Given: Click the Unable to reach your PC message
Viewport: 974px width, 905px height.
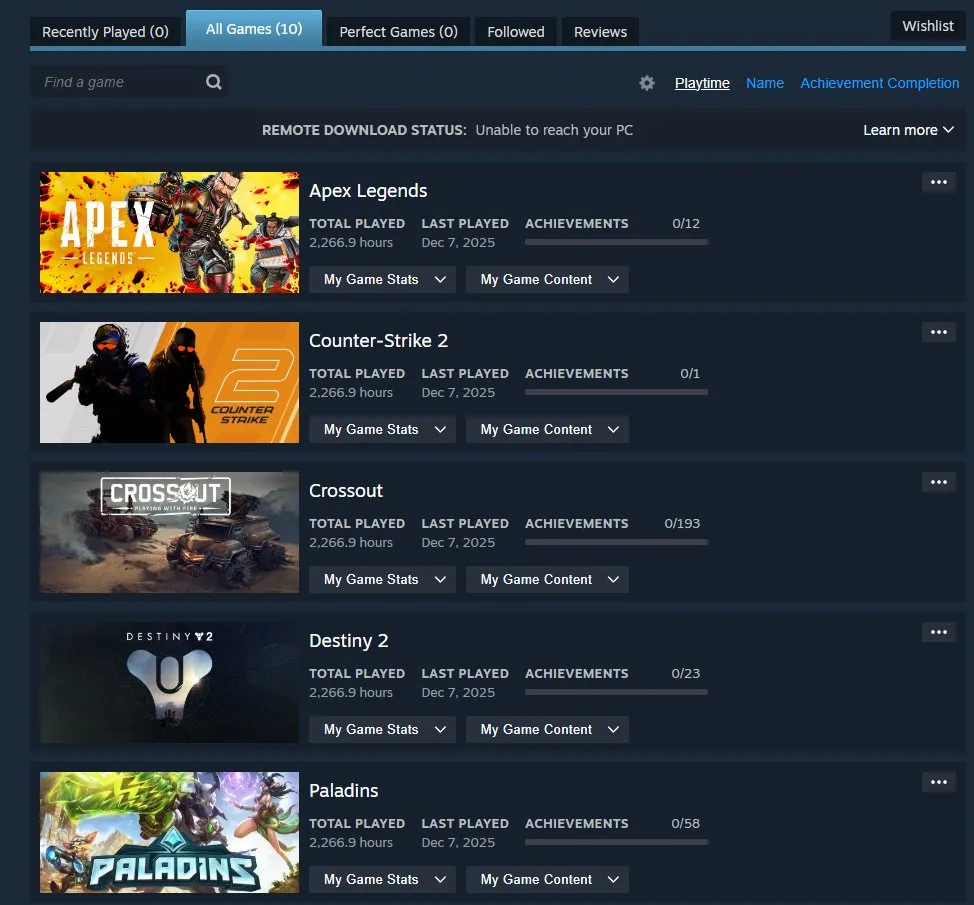Looking at the screenshot, I should (554, 130).
